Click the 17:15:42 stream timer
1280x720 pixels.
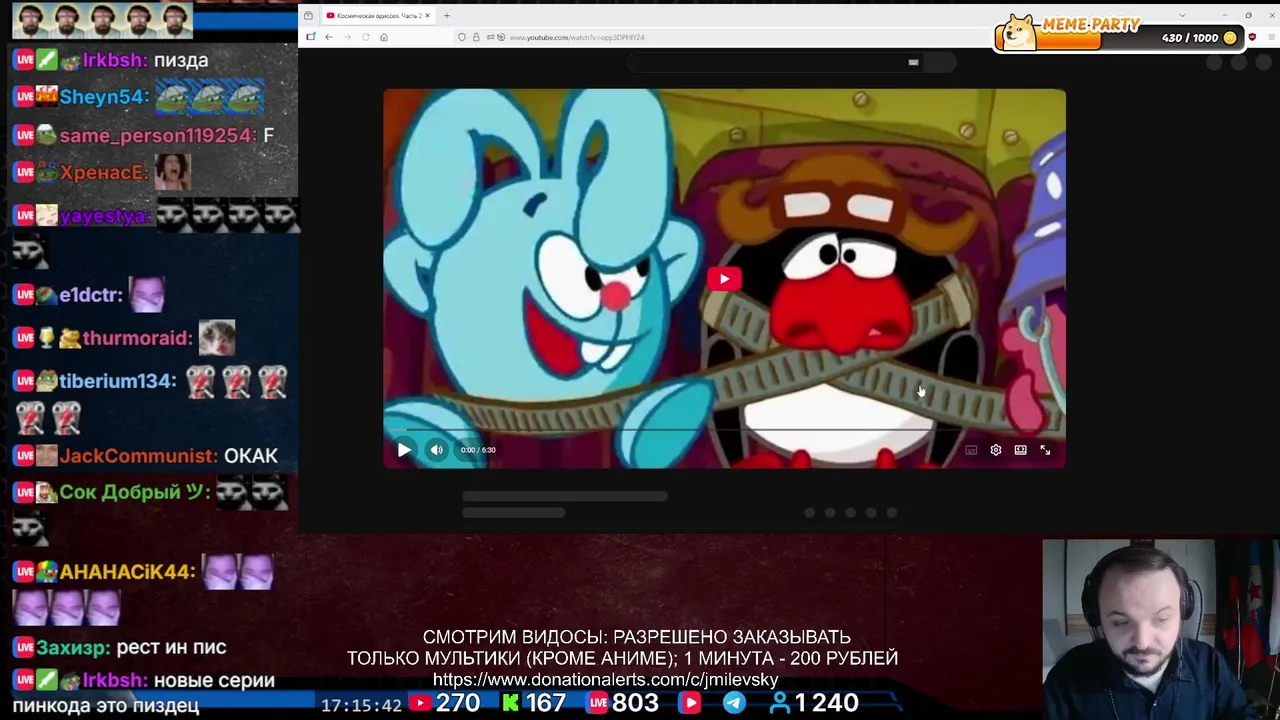(x=361, y=705)
